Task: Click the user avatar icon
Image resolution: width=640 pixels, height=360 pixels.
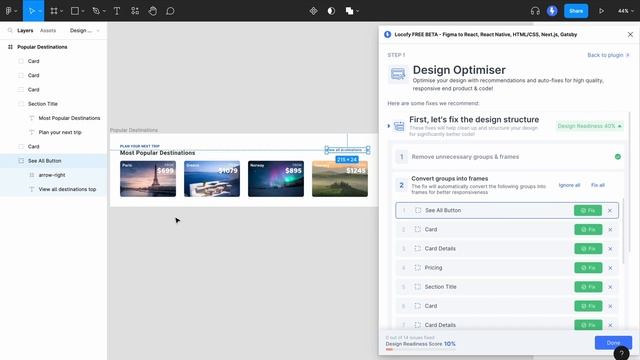Action: click(552, 11)
